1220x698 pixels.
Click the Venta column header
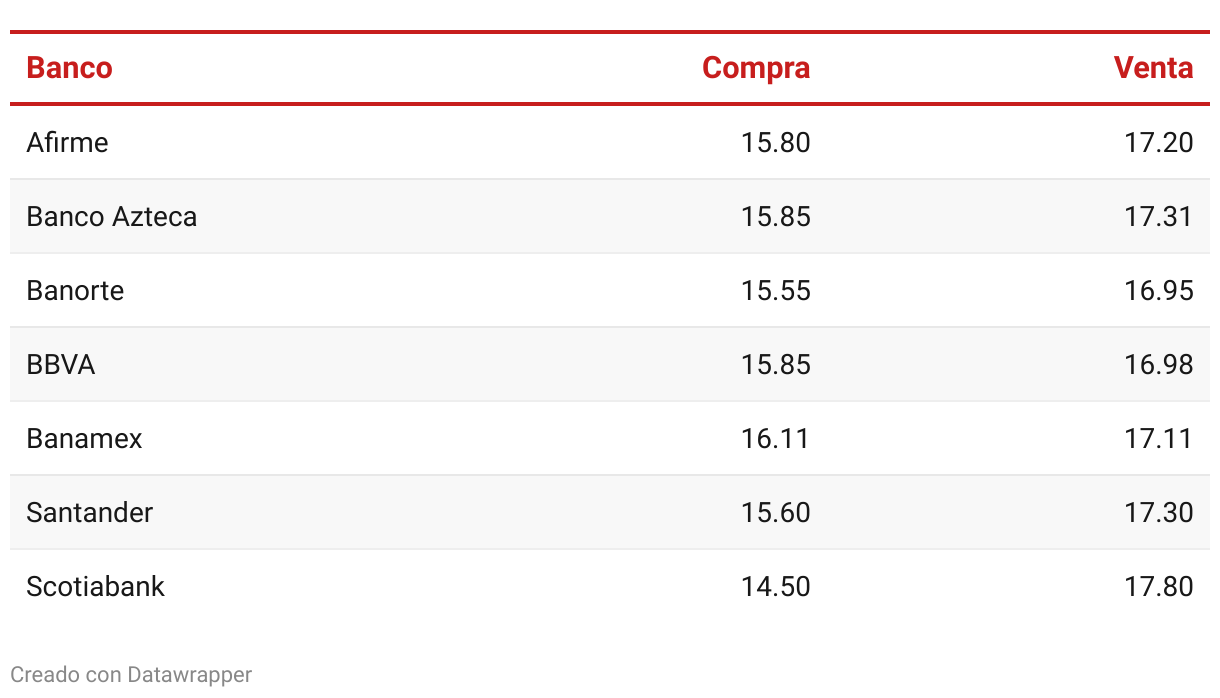(x=1154, y=68)
